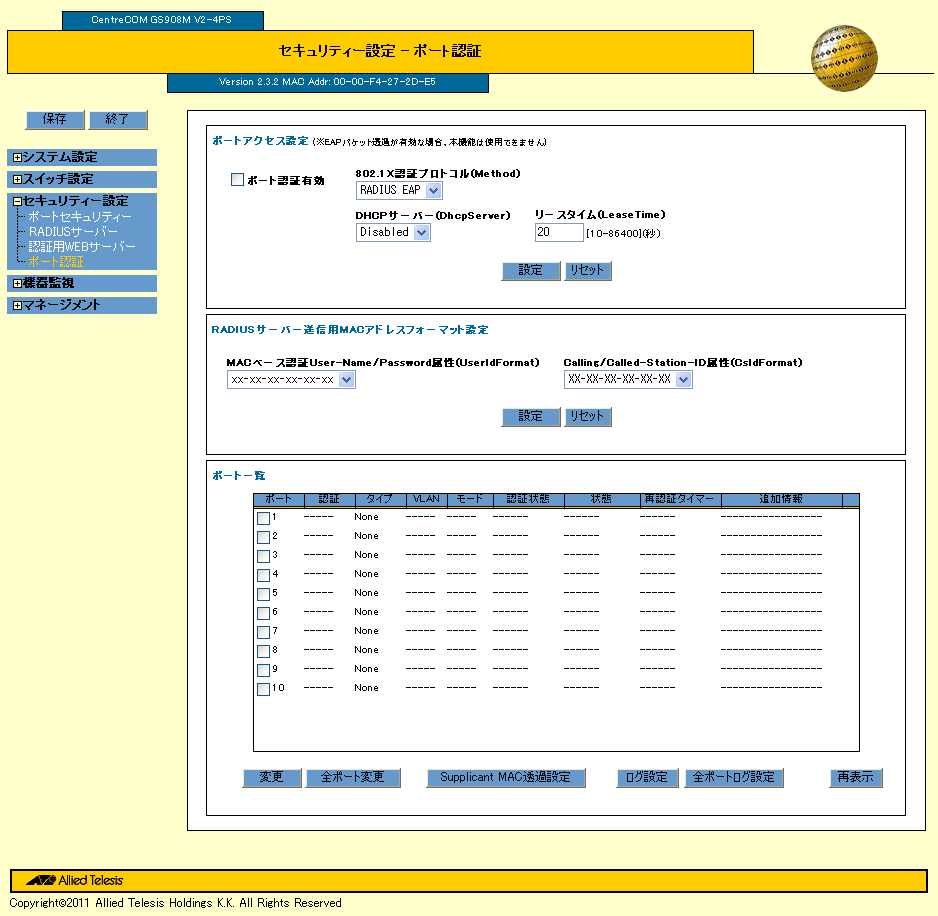Image resolution: width=938 pixels, height=916 pixels.
Task: Click the 保存 button
Action: click(55, 119)
